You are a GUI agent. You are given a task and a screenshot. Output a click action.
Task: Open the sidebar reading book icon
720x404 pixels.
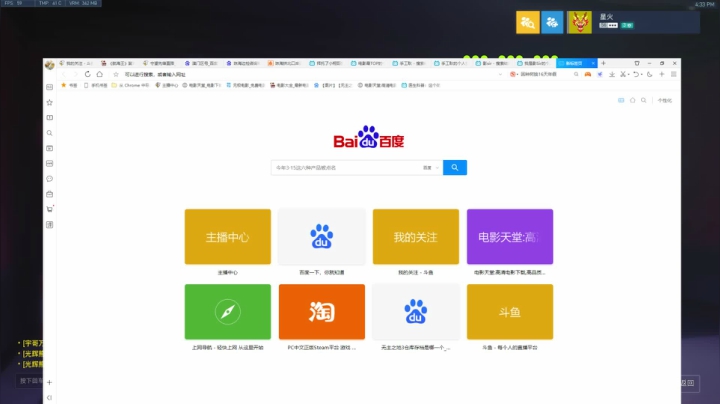point(50,118)
